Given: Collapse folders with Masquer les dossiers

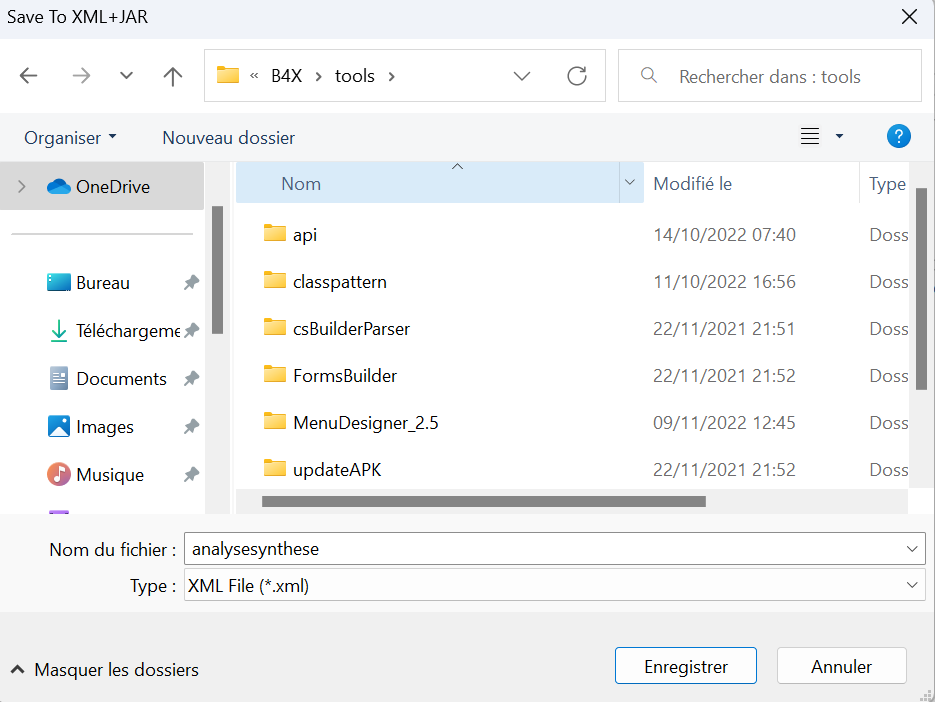Looking at the screenshot, I should tap(105, 670).
